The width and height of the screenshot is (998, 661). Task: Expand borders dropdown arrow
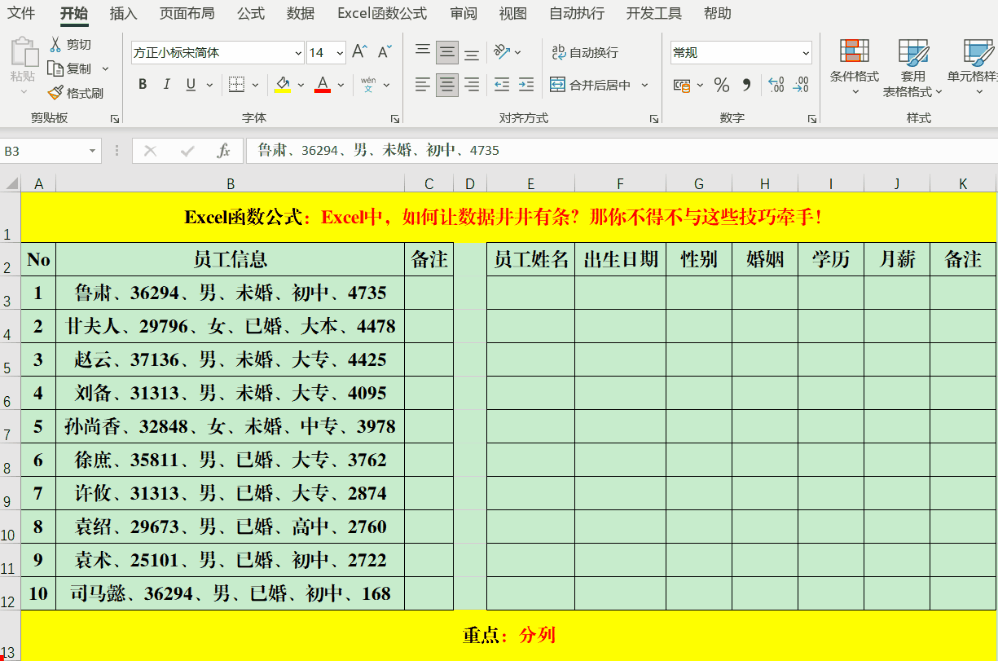pos(255,85)
